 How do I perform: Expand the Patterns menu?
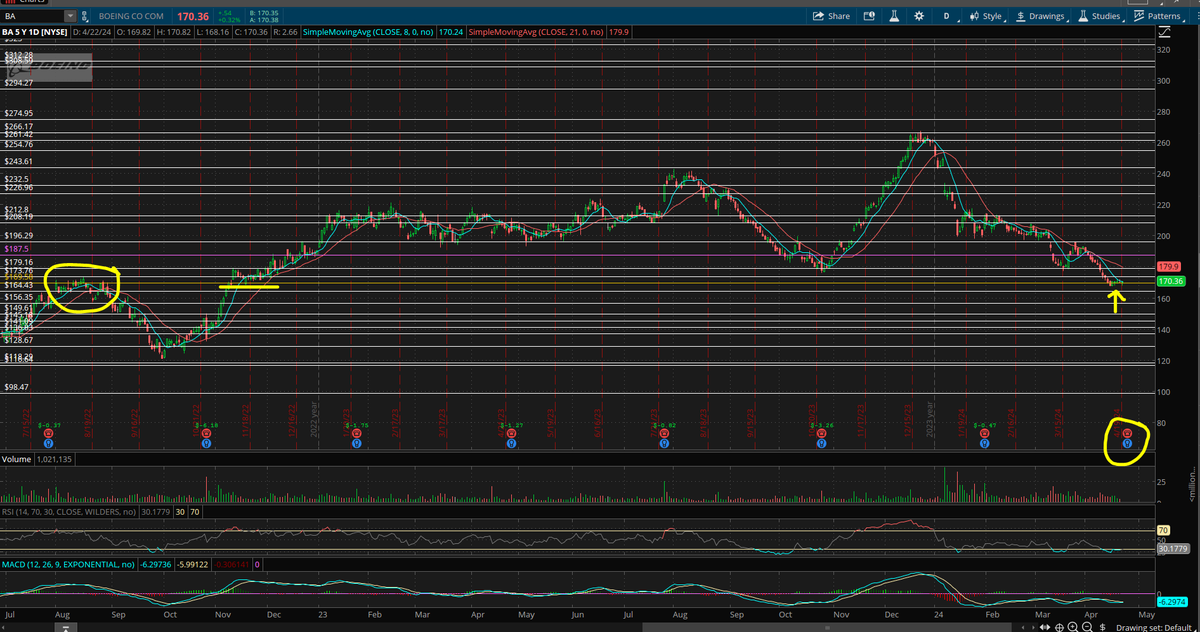pos(1159,16)
